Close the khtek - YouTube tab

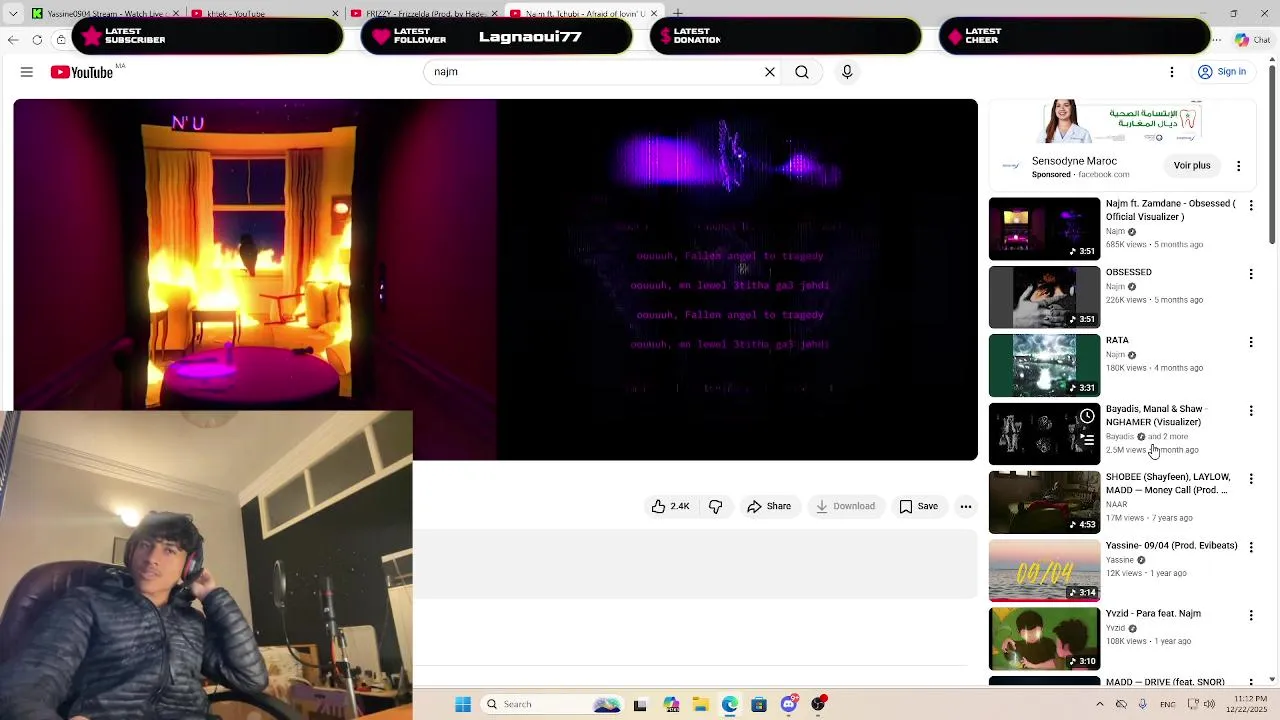335,13
